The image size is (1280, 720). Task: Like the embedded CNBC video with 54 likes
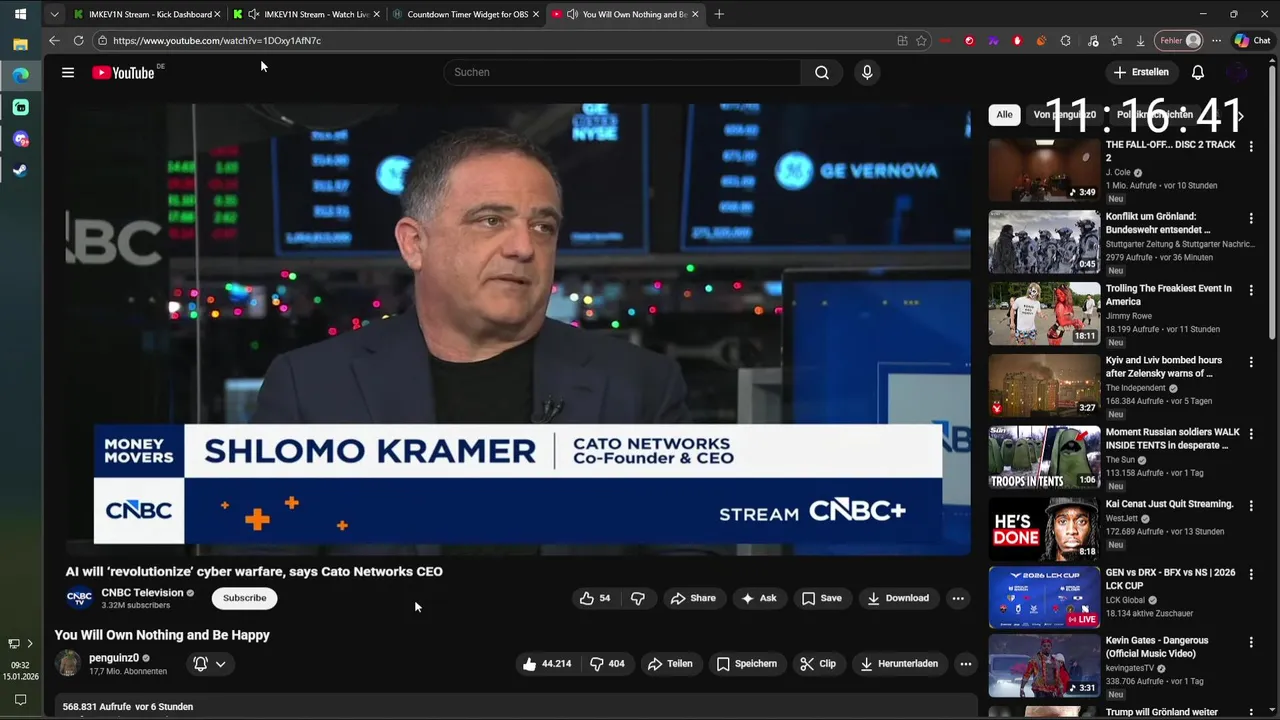(595, 598)
